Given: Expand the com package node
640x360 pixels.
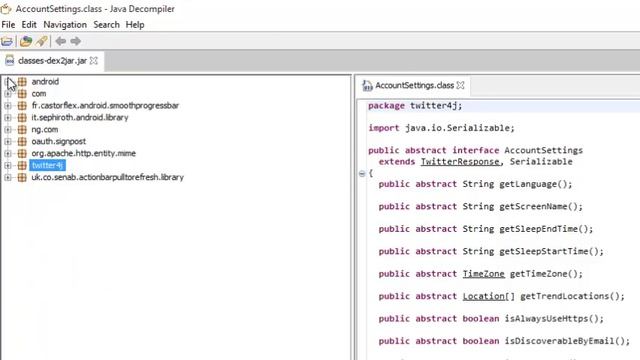Looking at the screenshot, I should point(8,93).
